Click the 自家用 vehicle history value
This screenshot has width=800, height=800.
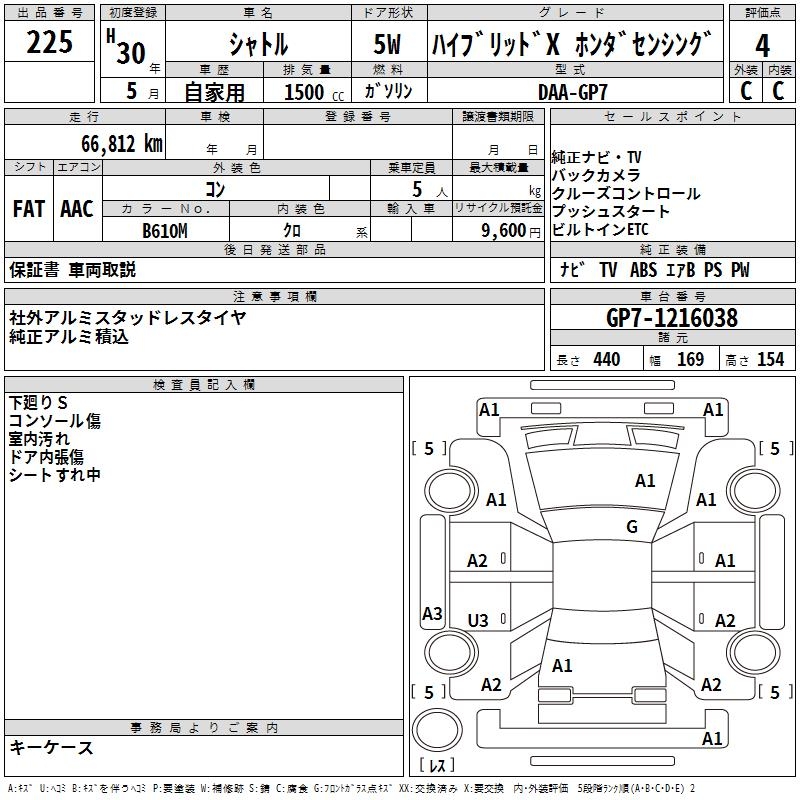click(x=214, y=92)
